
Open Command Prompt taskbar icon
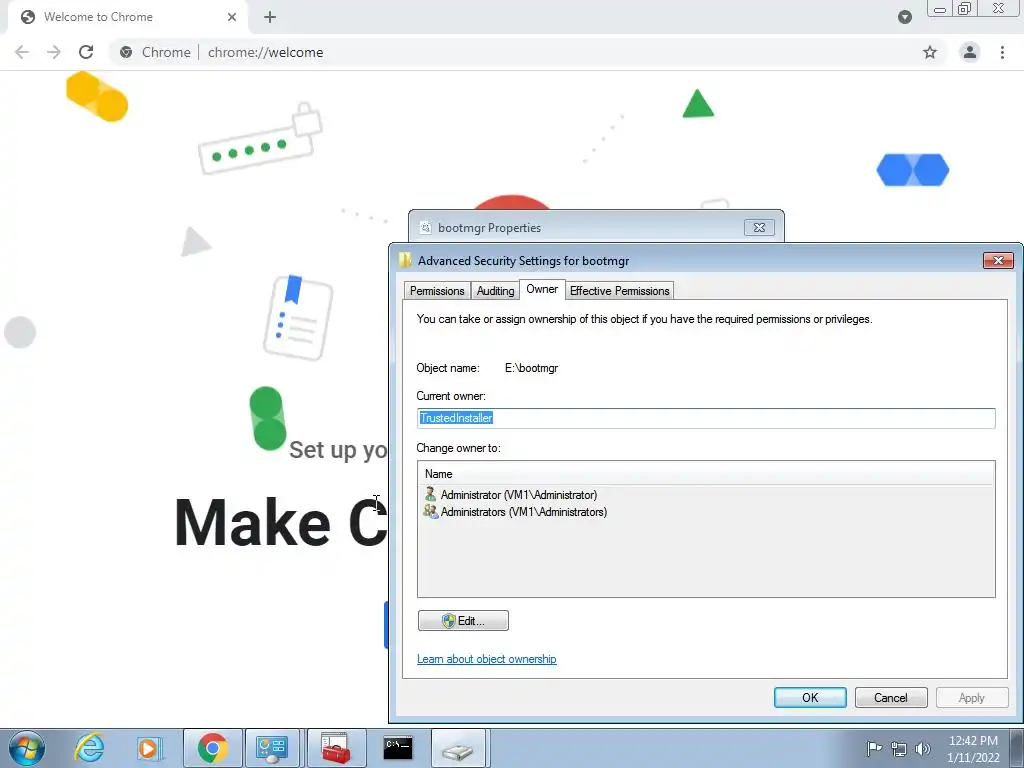tap(398, 748)
